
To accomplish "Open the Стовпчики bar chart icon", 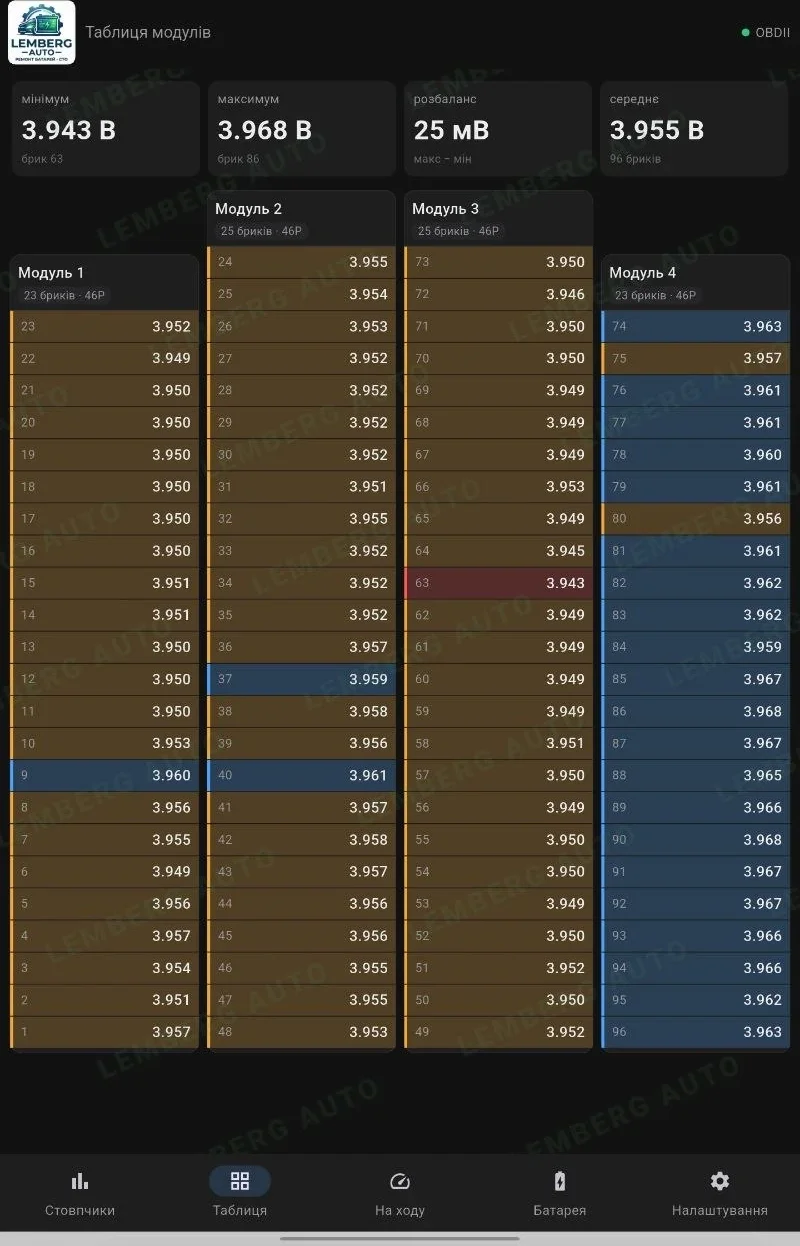I will click(80, 1181).
